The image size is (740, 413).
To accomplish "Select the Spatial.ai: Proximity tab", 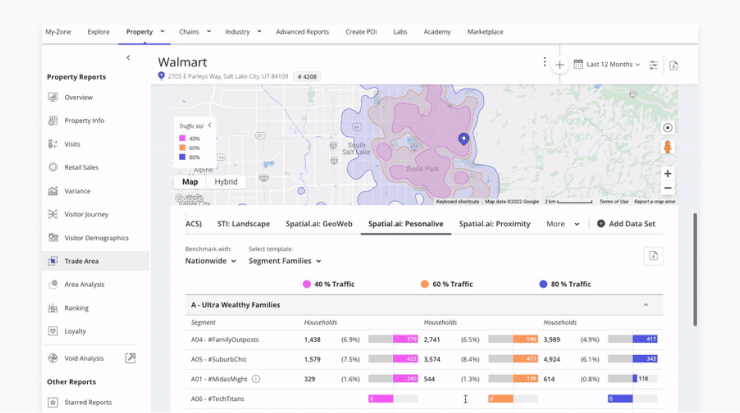I will [495, 224].
